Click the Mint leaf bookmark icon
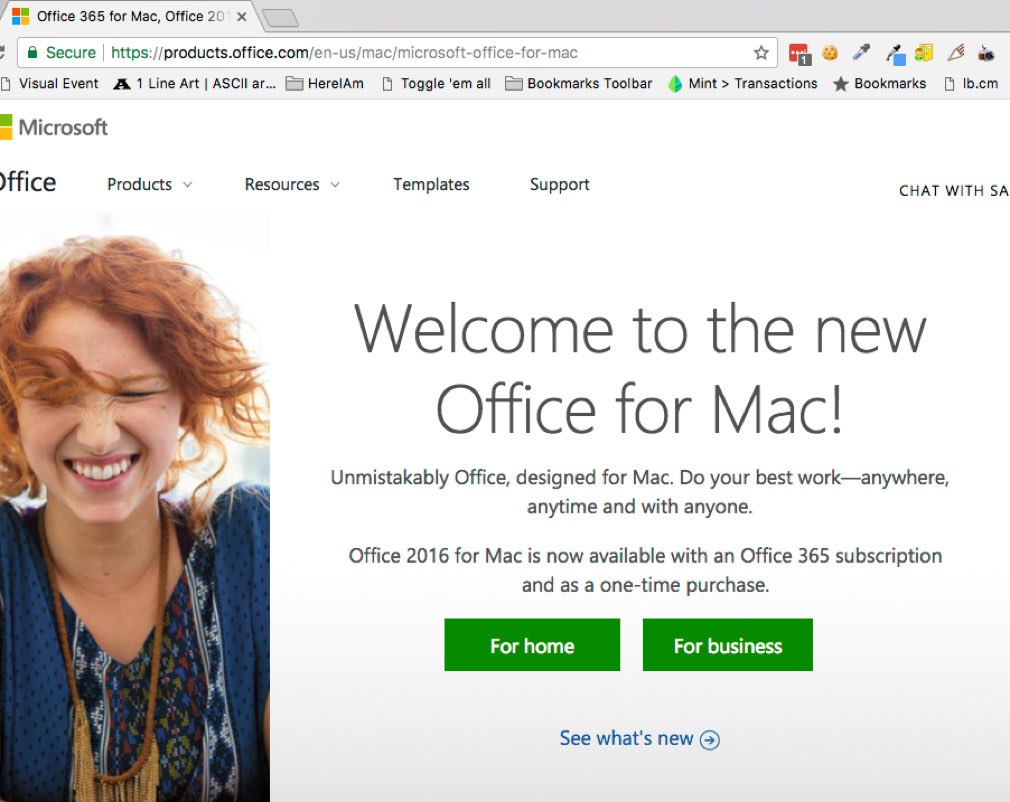1010x802 pixels. coord(674,84)
